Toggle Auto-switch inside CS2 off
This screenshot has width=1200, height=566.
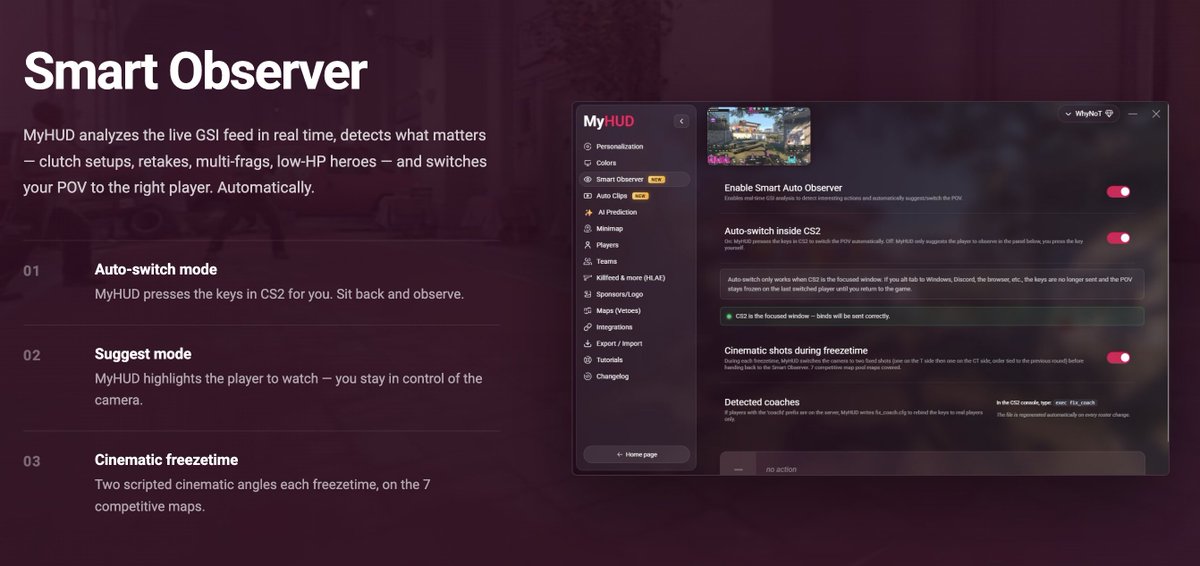pyautogui.click(x=1118, y=238)
